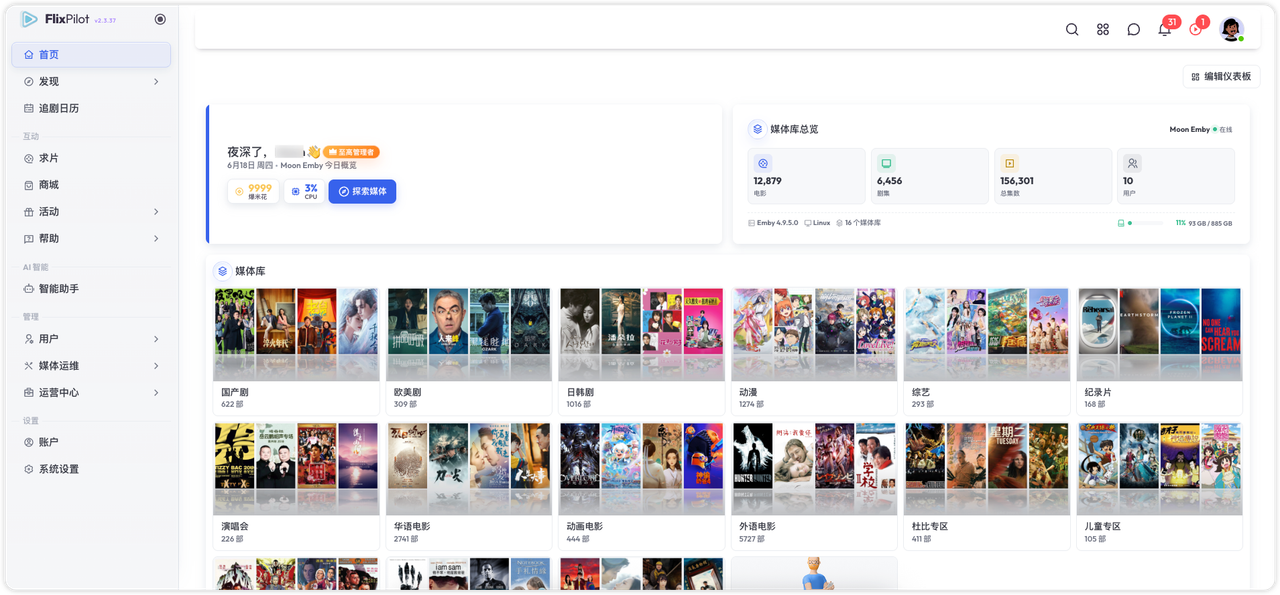The width and height of the screenshot is (1280, 595).
Task: Expand the 运营中心 chevron
Action: pos(156,392)
